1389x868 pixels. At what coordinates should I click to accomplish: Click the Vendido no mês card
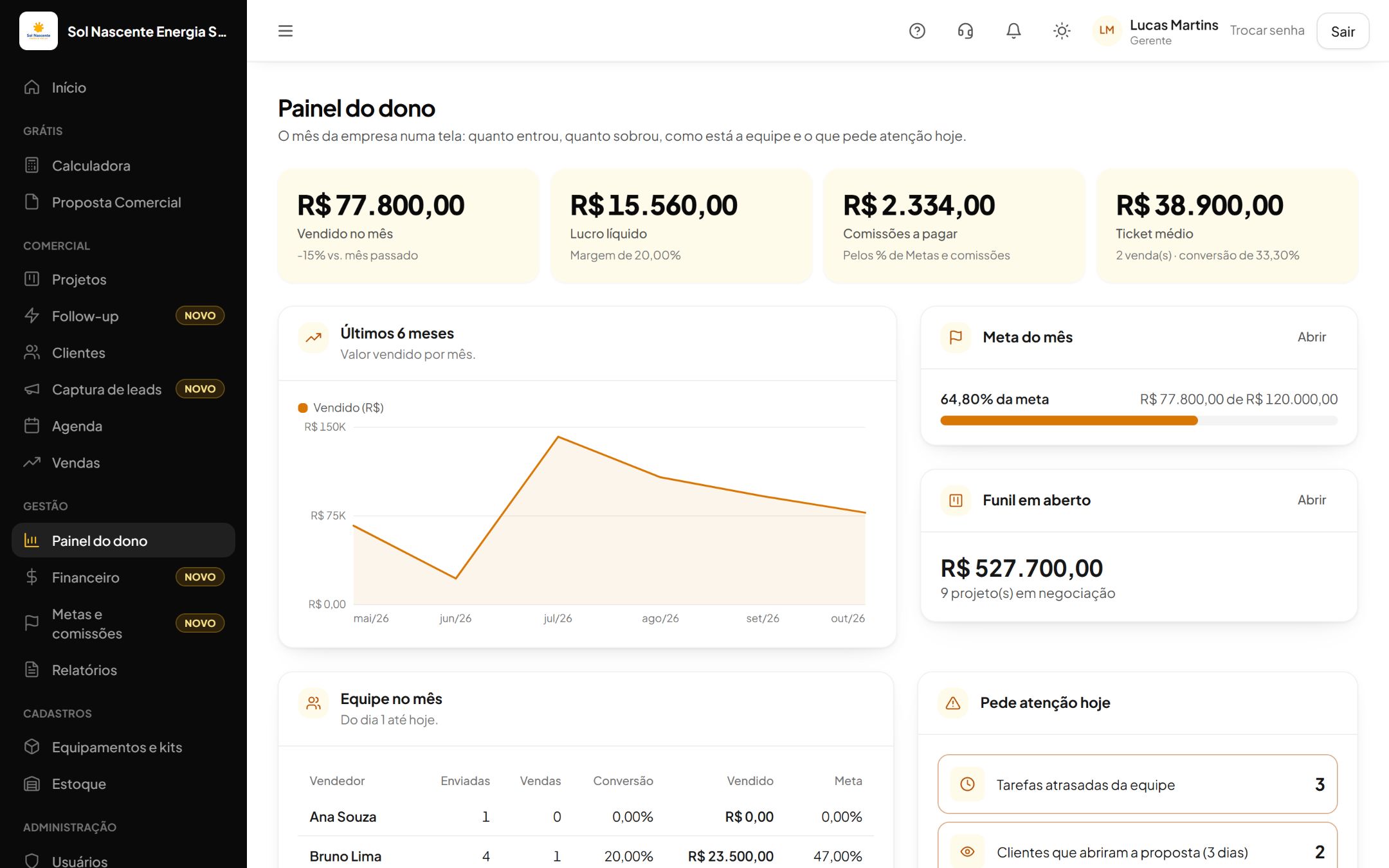click(x=408, y=226)
